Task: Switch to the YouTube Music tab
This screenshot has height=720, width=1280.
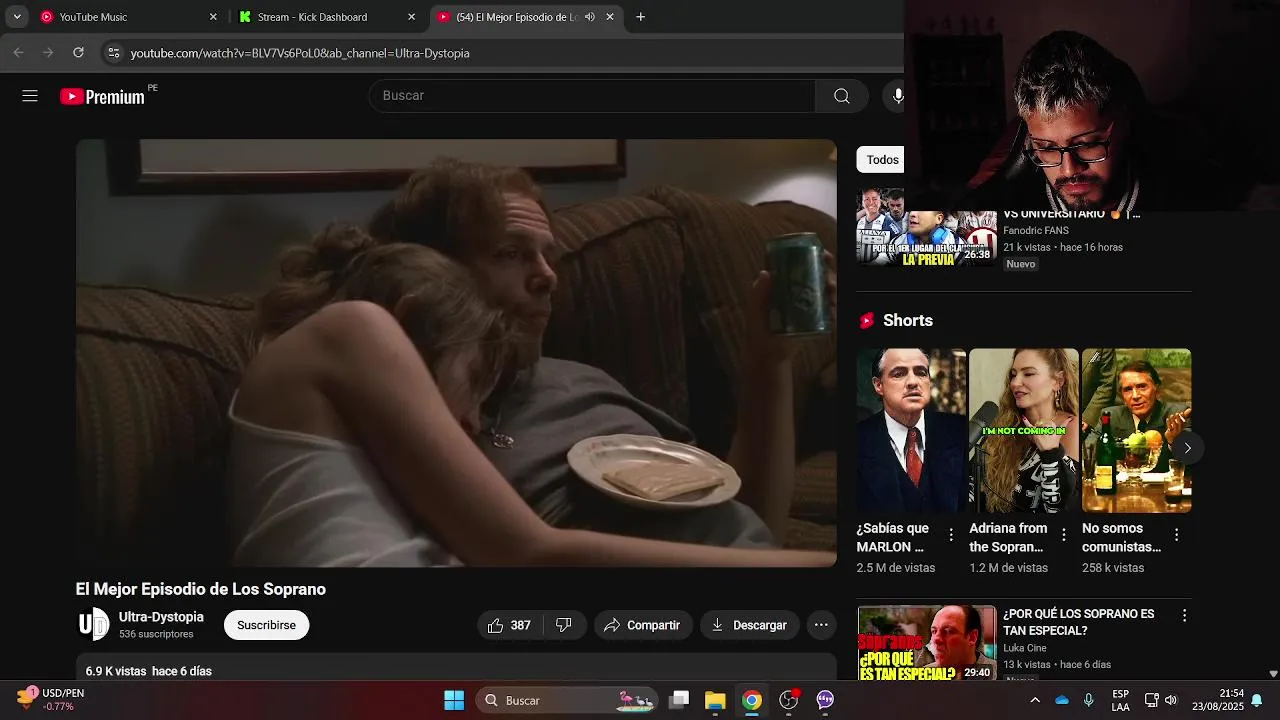Action: [x=127, y=17]
